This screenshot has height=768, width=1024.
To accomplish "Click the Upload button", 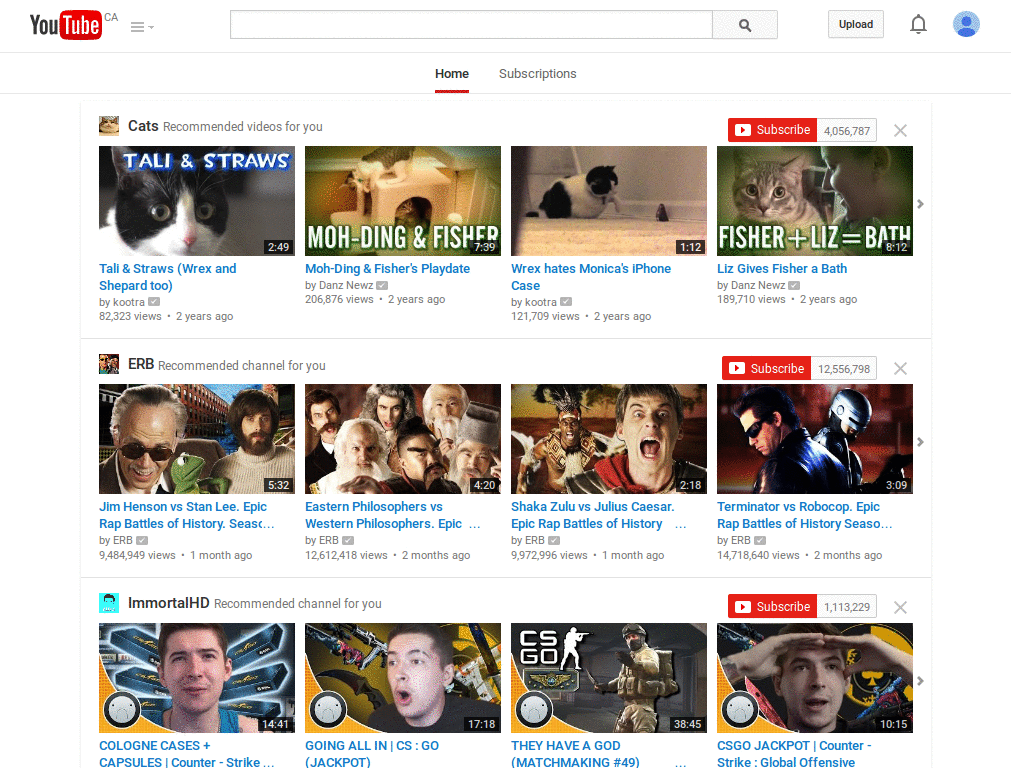I will tap(856, 24).
